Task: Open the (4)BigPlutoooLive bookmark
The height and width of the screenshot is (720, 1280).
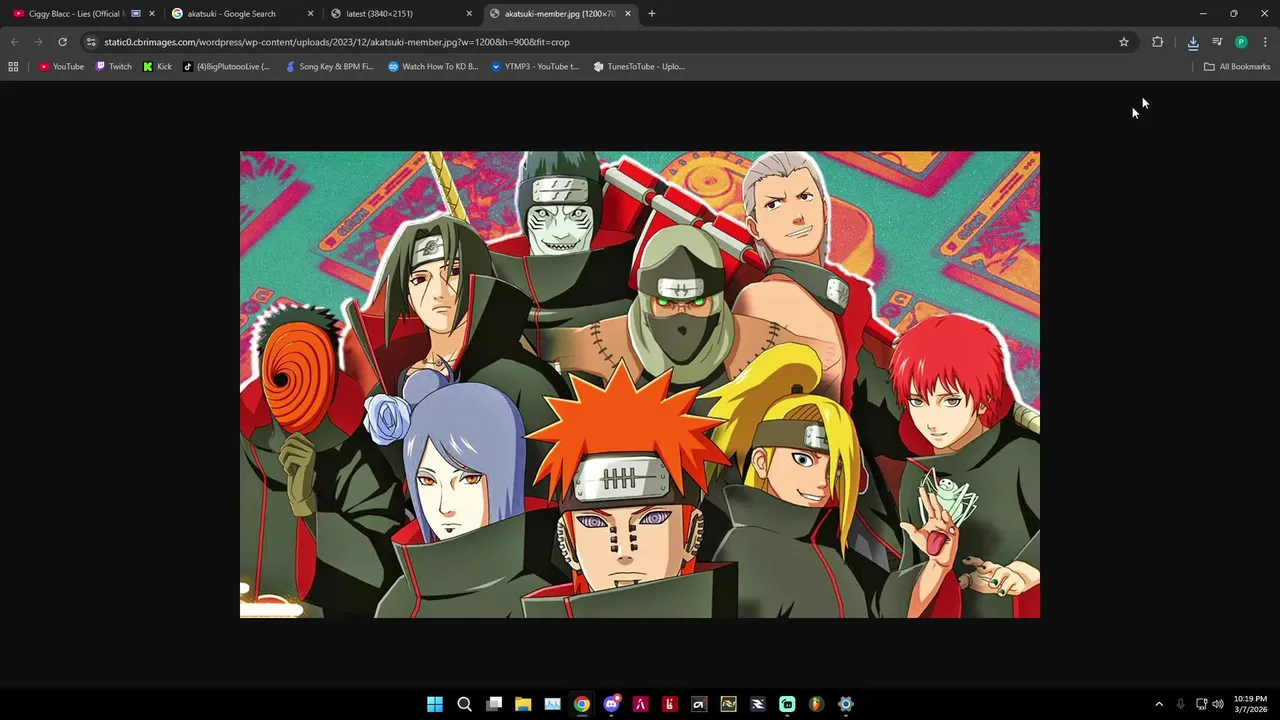Action: (227, 67)
